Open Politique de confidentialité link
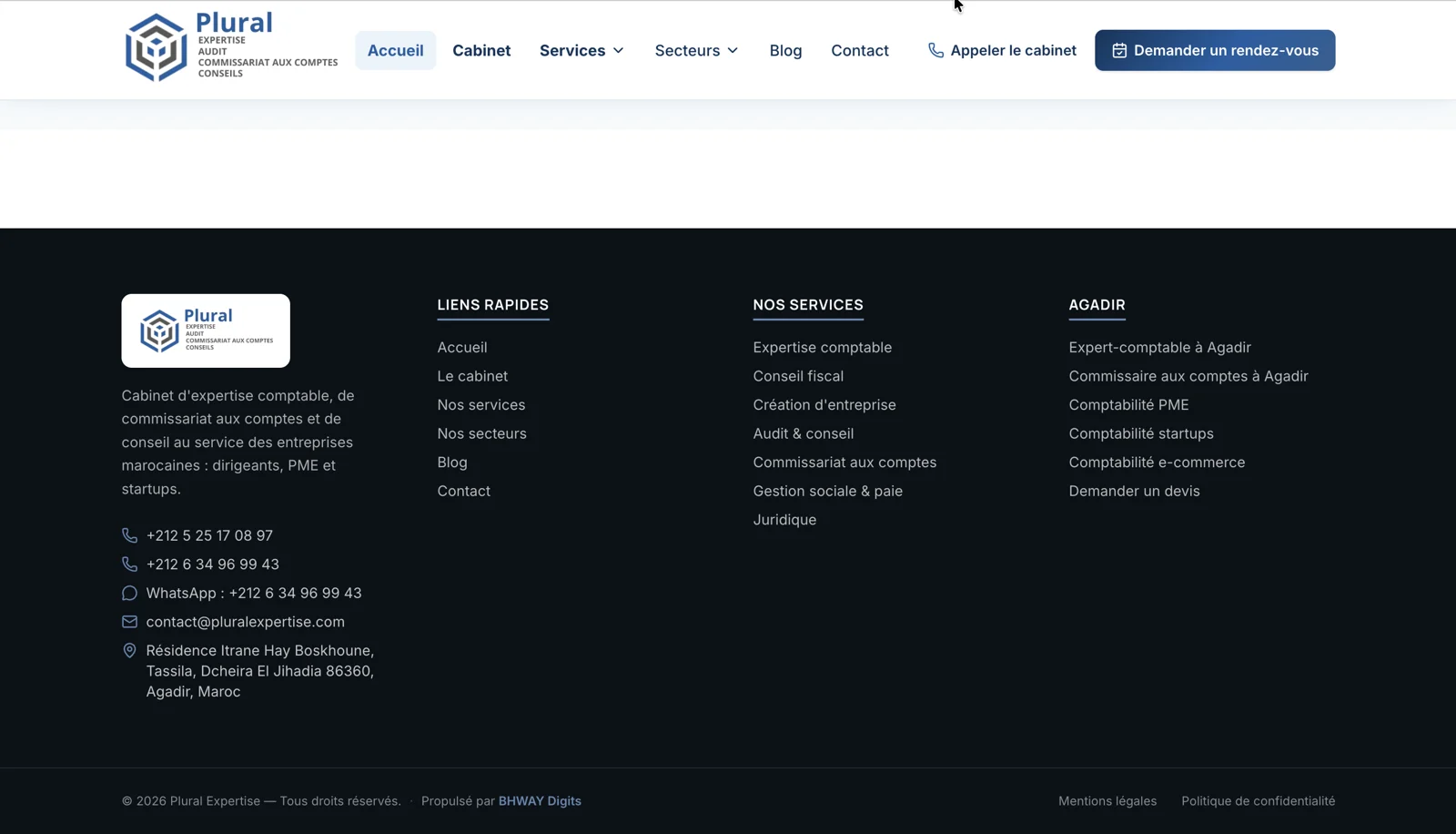Viewport: 1456px width, 834px height. pyautogui.click(x=1259, y=801)
